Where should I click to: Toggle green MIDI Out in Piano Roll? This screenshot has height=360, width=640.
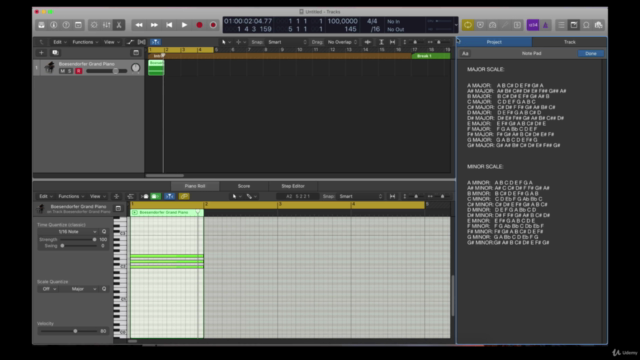[156, 196]
